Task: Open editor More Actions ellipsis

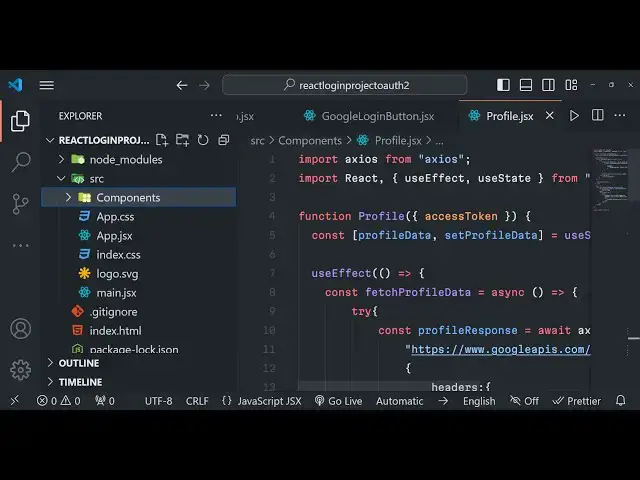Action: tap(620, 116)
